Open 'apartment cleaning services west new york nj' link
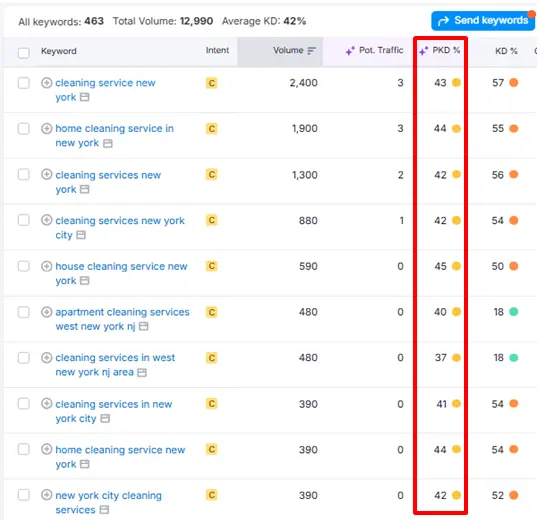The width and height of the screenshot is (538, 520). (122, 319)
